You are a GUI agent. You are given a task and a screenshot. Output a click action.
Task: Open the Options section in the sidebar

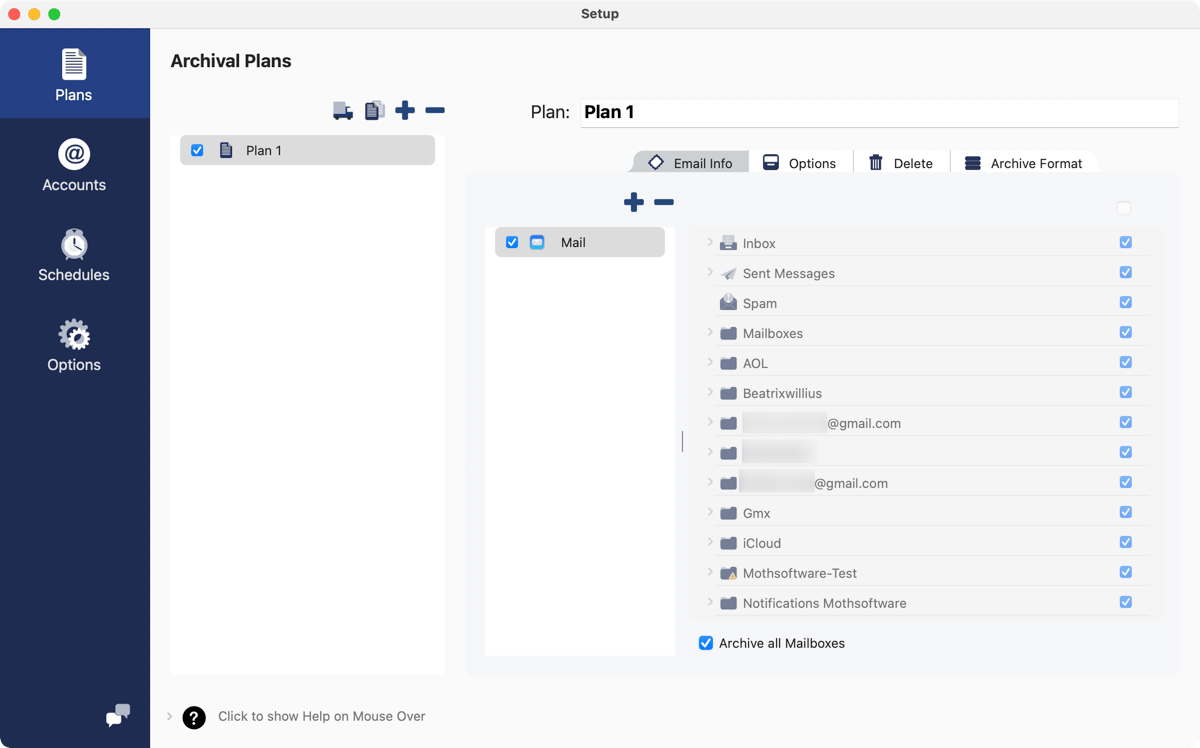point(73,344)
